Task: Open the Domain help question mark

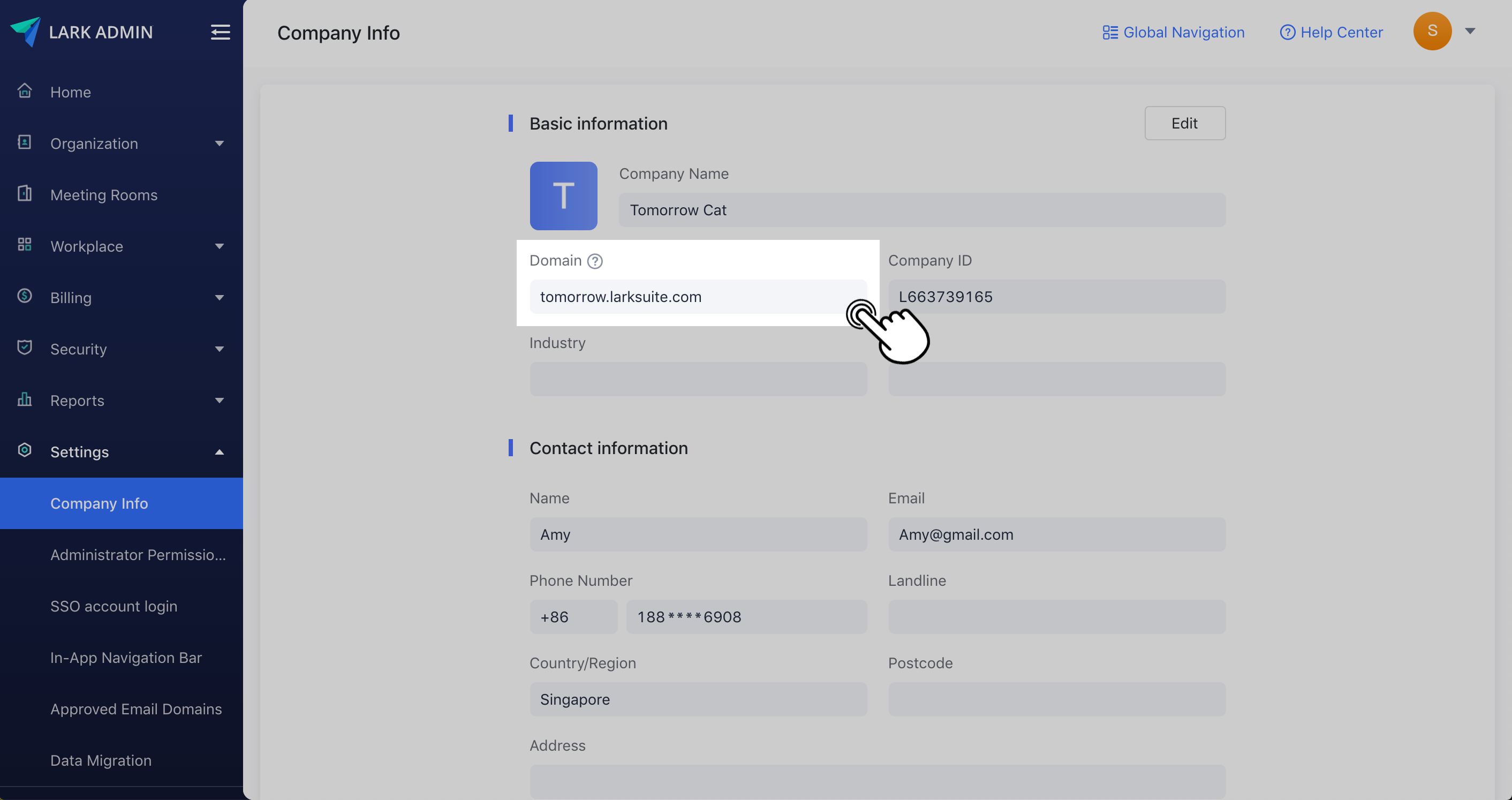Action: (x=595, y=261)
